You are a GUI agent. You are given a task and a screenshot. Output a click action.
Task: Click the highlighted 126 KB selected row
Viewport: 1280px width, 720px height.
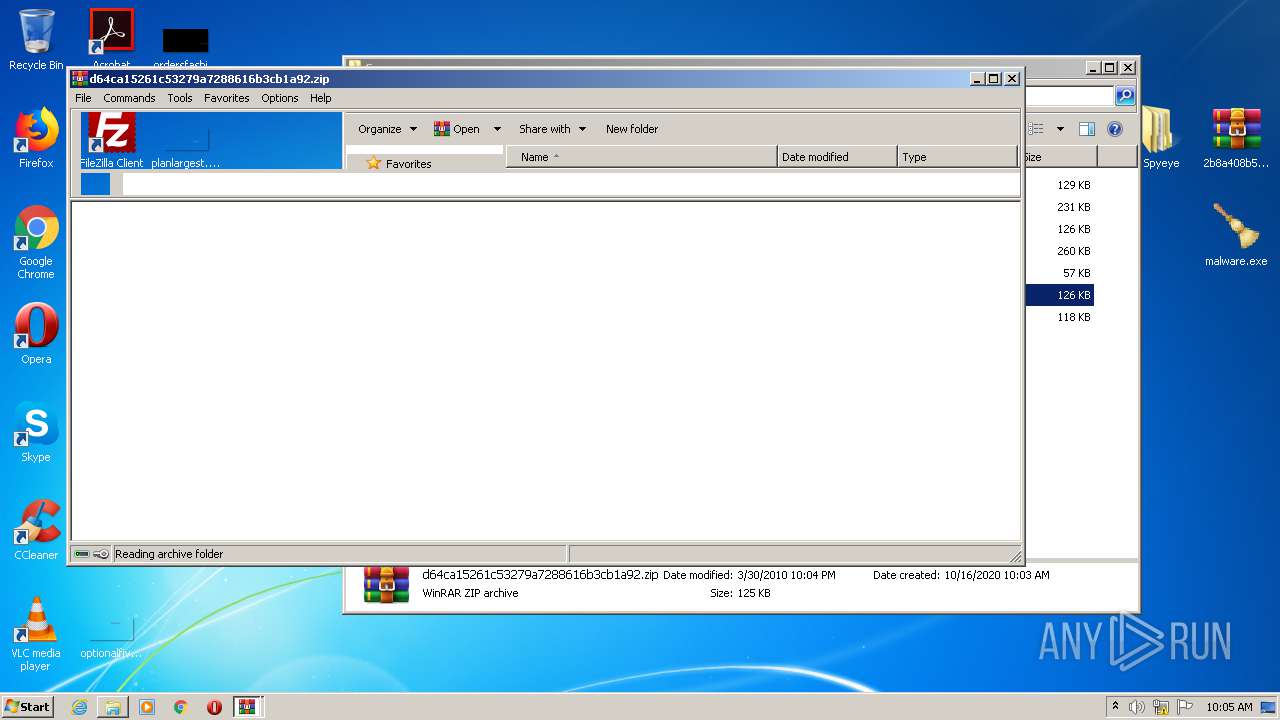tap(1059, 295)
